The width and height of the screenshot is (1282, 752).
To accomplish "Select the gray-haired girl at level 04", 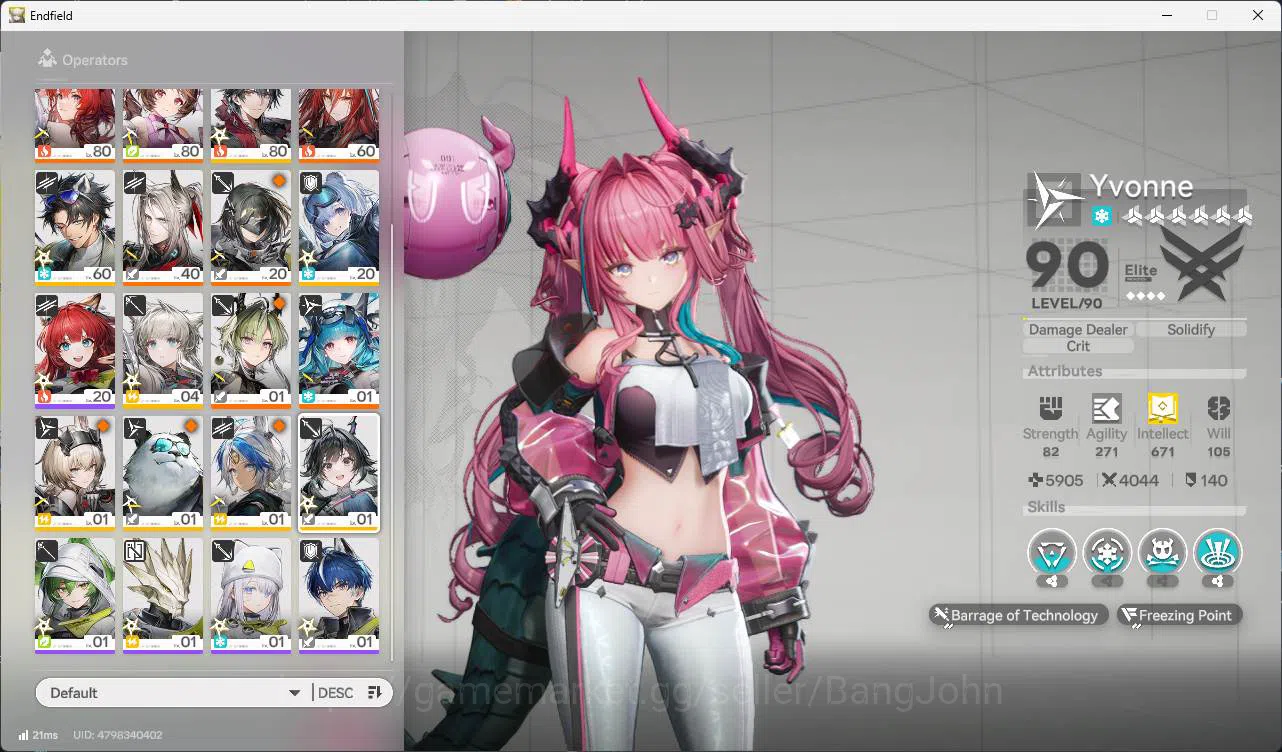I will 163,350.
